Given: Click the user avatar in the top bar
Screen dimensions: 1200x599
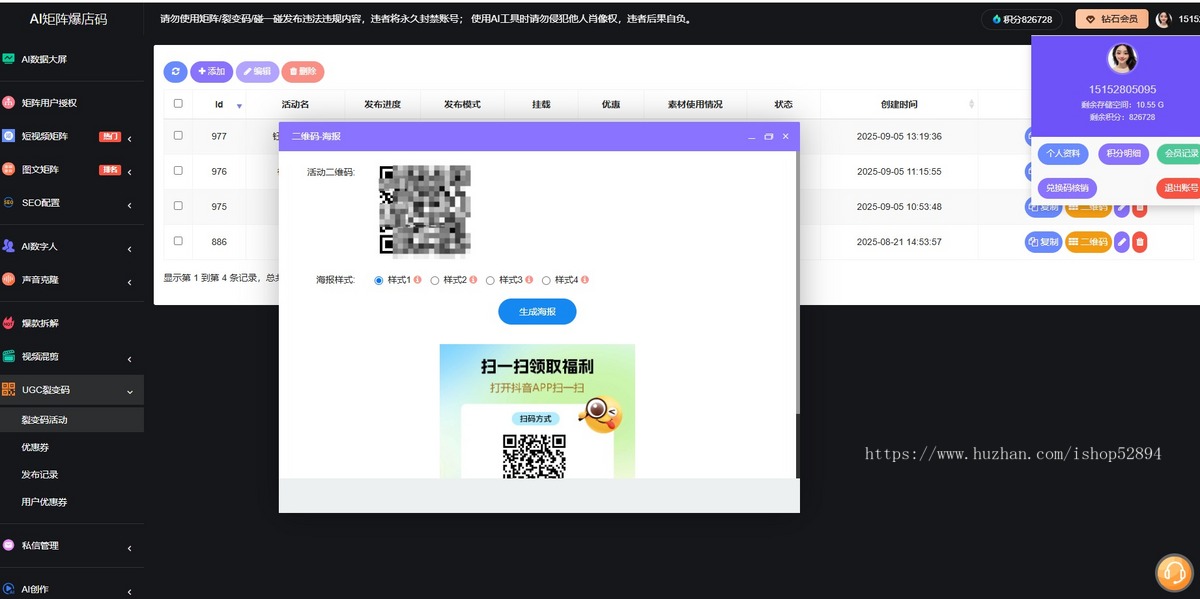Looking at the screenshot, I should (1163, 19).
